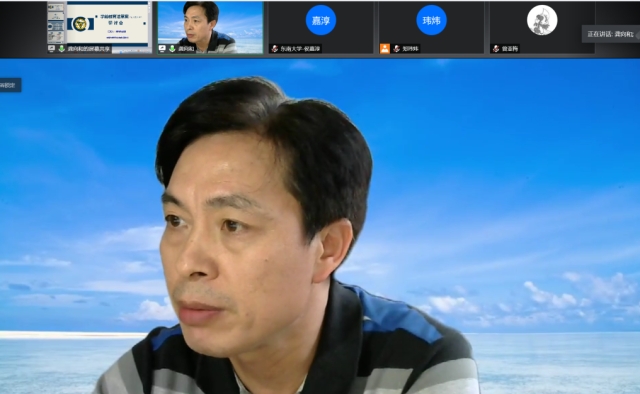The height and width of the screenshot is (394, 640).
Task: Click the muted mic icon beside 东南大学 name
Action: coord(275,49)
